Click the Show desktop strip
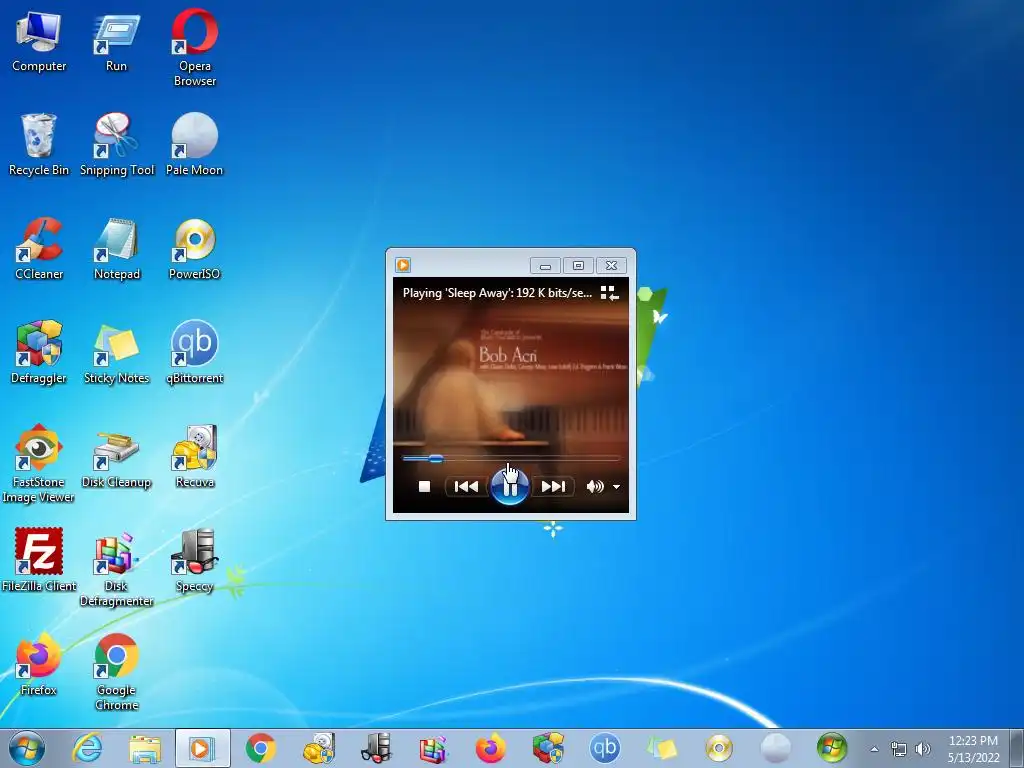Screen dimensions: 1024x768 pos(1017,749)
